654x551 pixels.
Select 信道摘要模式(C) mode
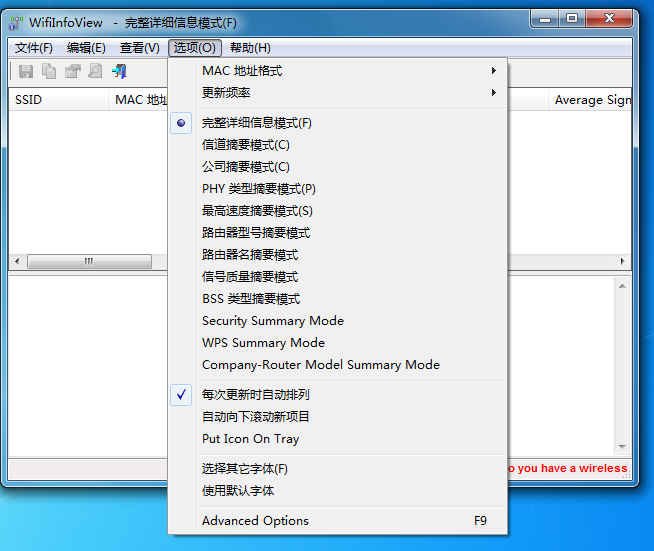tap(338, 145)
